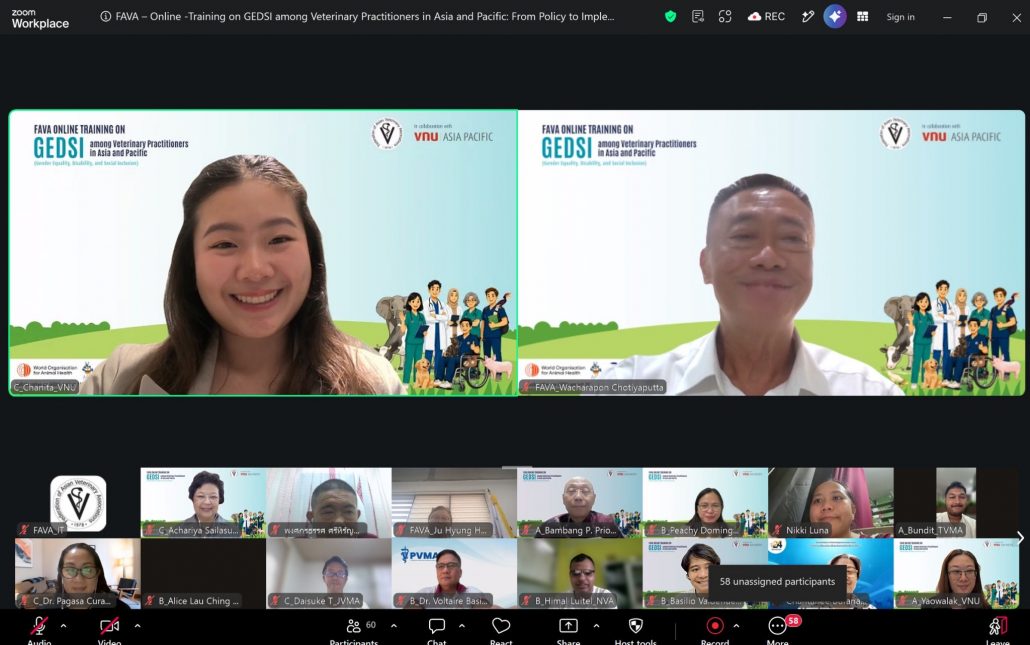Select the C_Charita_VNU speaker video tile

pos(263,253)
